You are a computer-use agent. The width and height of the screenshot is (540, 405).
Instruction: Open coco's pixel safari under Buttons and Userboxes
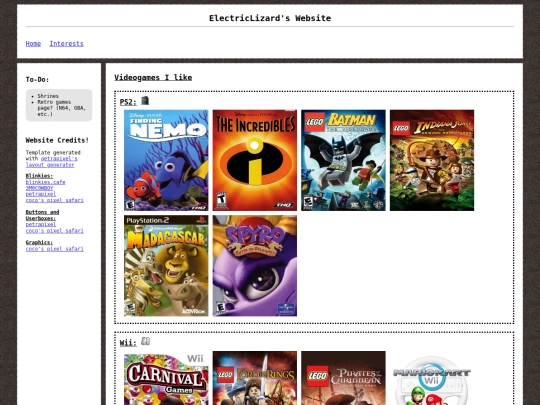pos(54,230)
